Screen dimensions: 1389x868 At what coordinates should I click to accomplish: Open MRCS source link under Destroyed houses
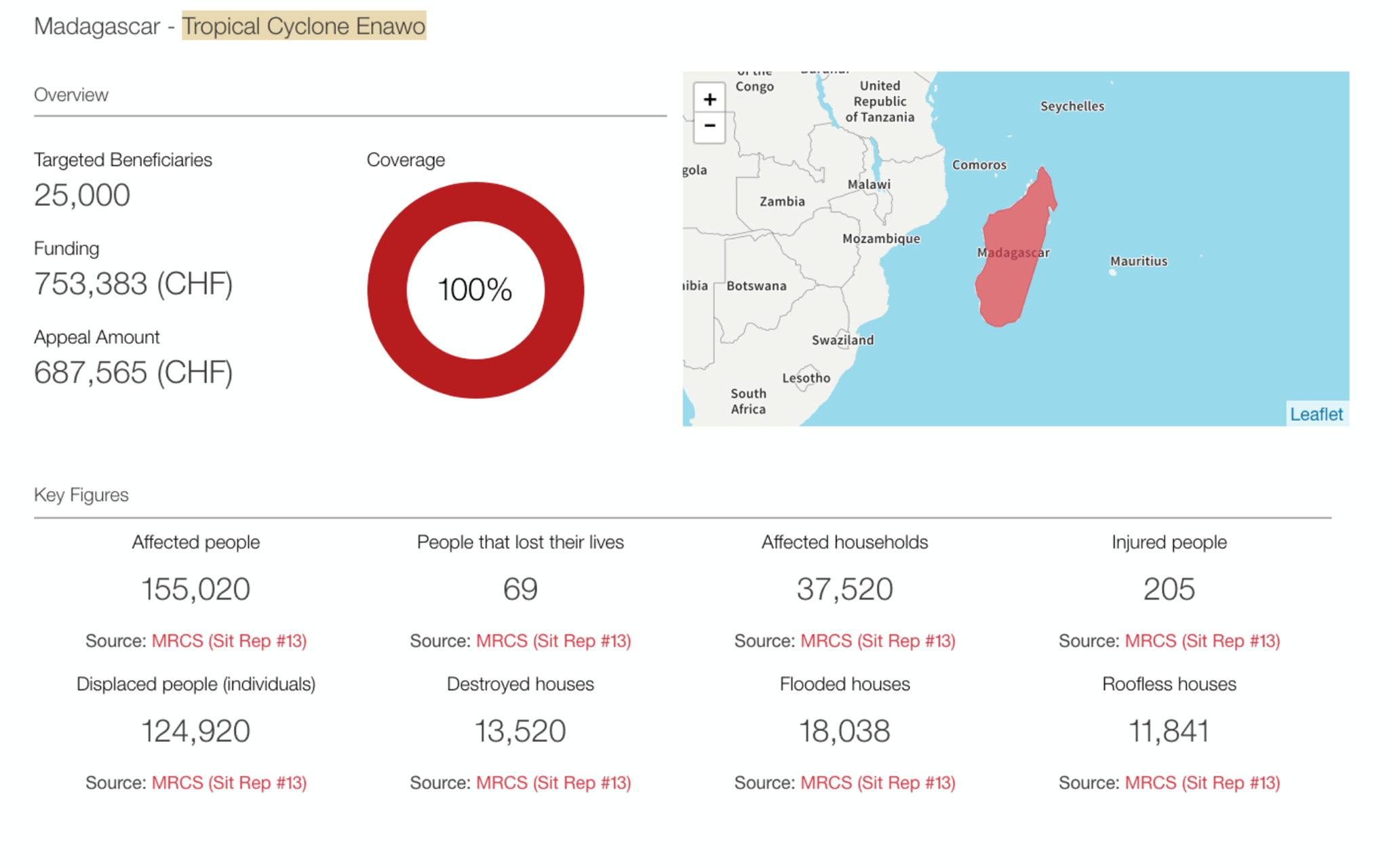tap(553, 783)
